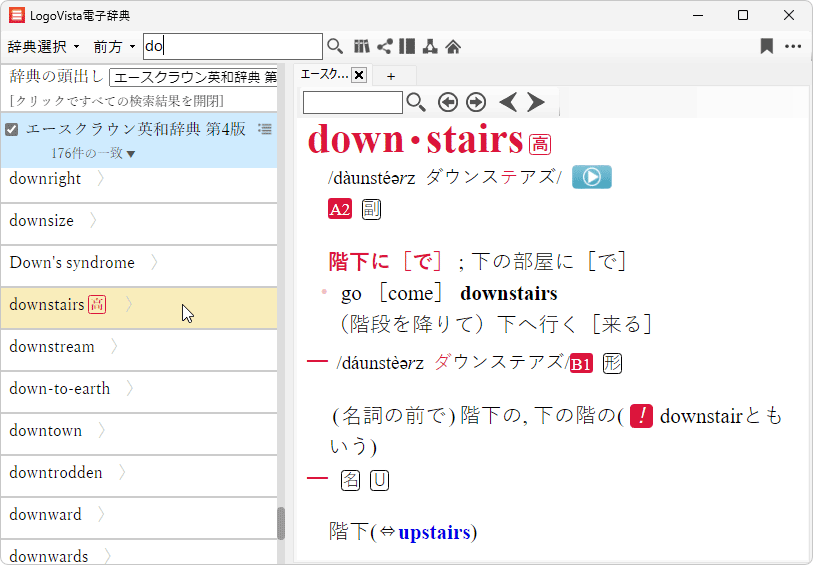
Task: Select 'downtown' in the results list
Action: click(46, 431)
